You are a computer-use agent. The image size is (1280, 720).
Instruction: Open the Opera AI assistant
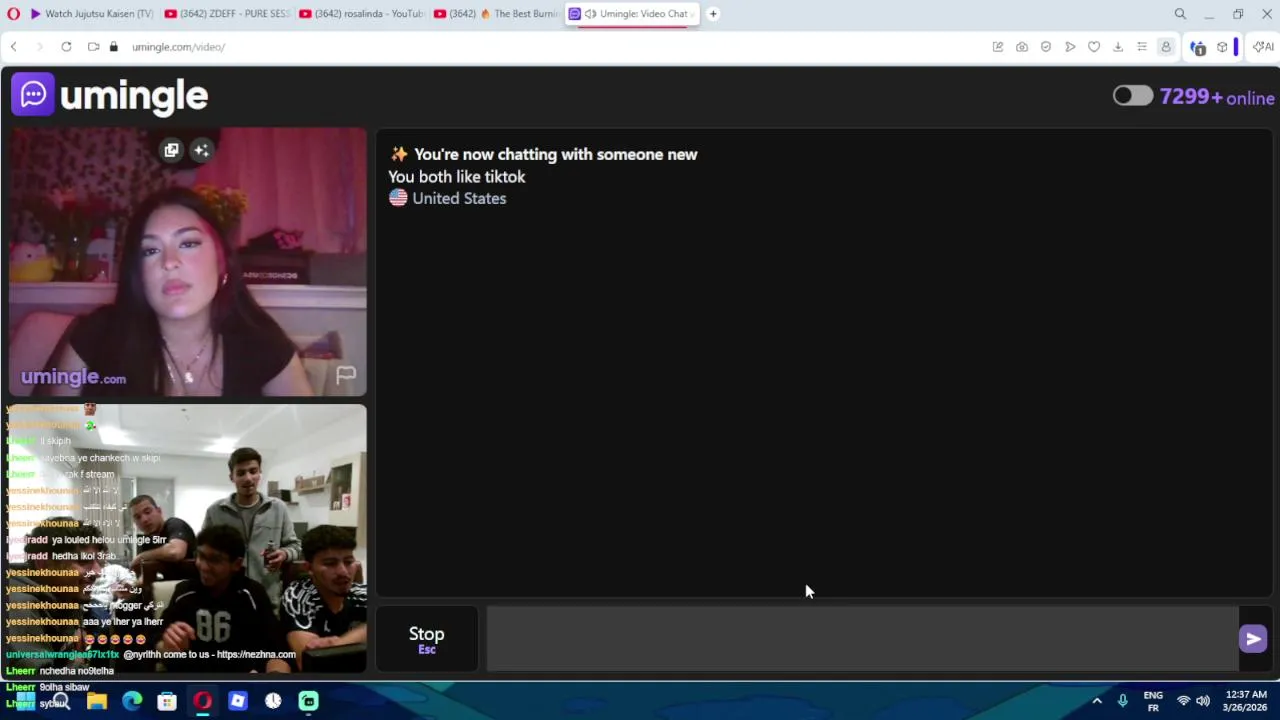[1263, 47]
